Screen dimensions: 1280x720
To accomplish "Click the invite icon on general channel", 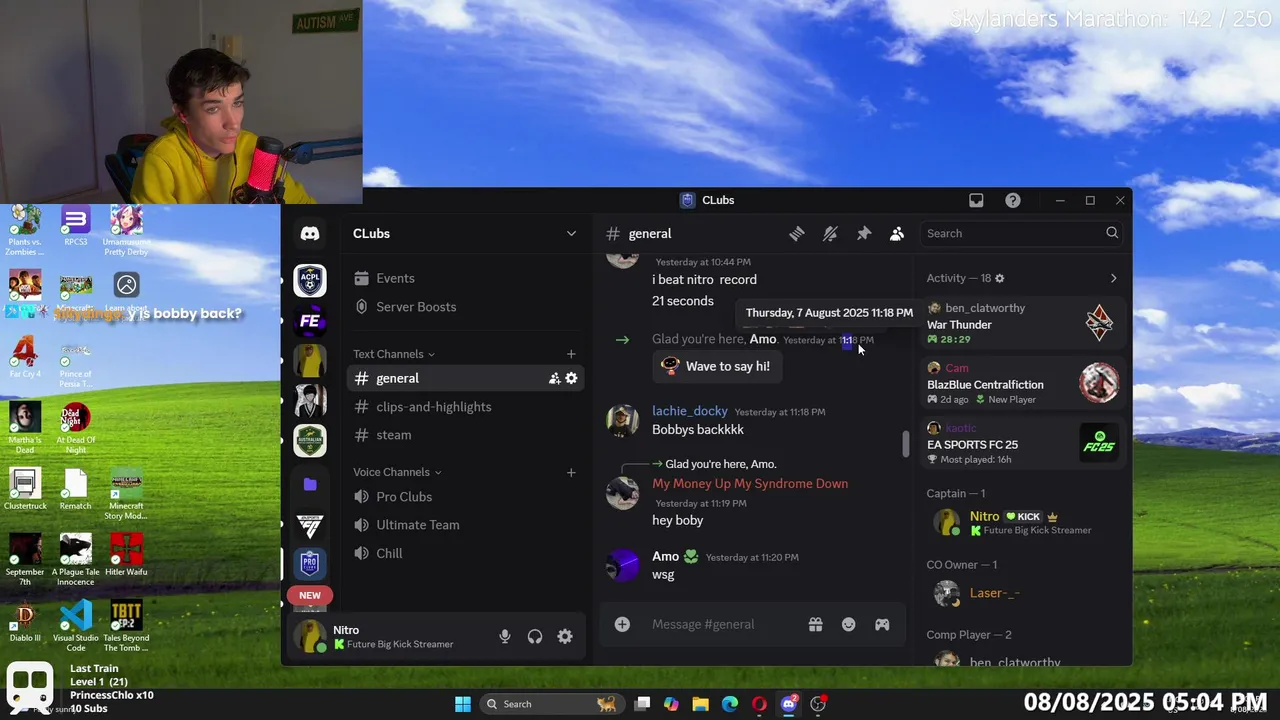I will (x=554, y=378).
